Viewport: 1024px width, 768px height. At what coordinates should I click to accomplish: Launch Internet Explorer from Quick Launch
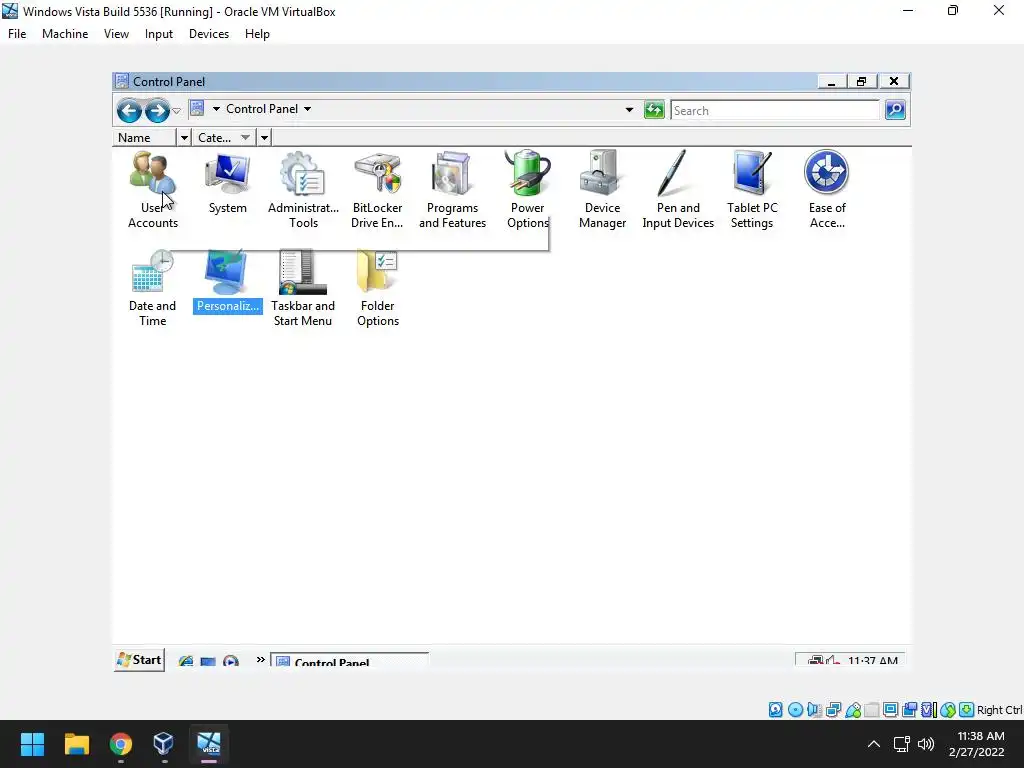click(185, 661)
